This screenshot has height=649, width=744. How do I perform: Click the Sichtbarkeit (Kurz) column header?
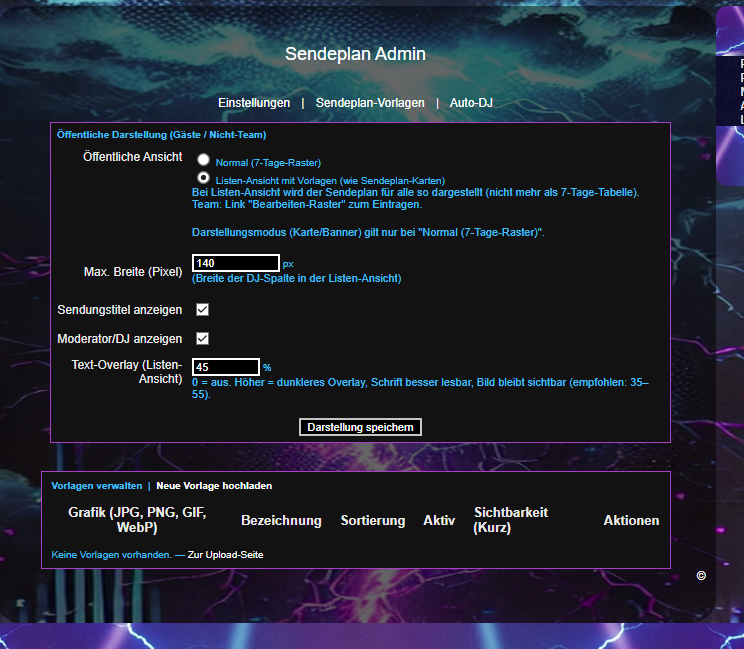pos(511,520)
